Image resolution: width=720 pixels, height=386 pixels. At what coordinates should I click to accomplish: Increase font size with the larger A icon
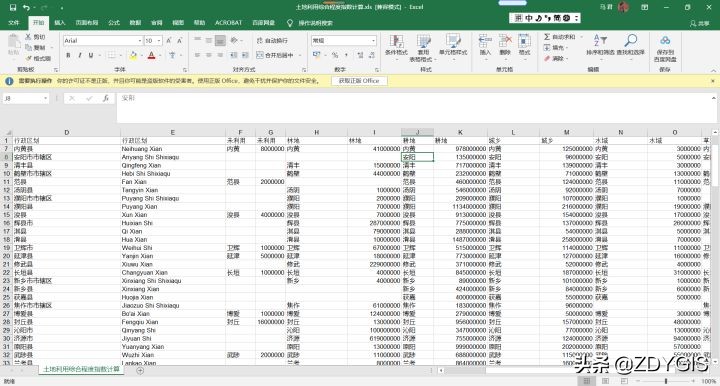point(169,41)
